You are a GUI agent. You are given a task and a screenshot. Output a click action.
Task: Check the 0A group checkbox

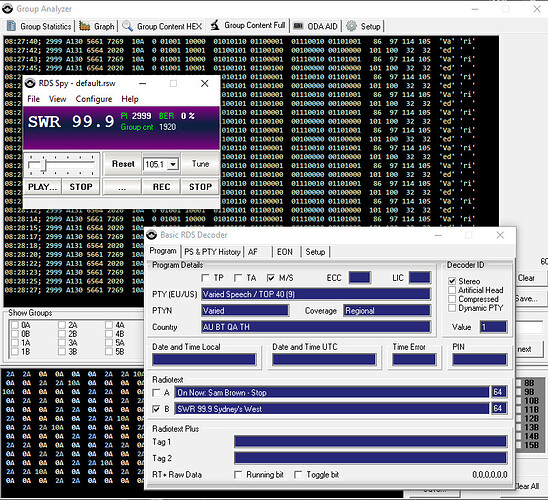coord(15,325)
